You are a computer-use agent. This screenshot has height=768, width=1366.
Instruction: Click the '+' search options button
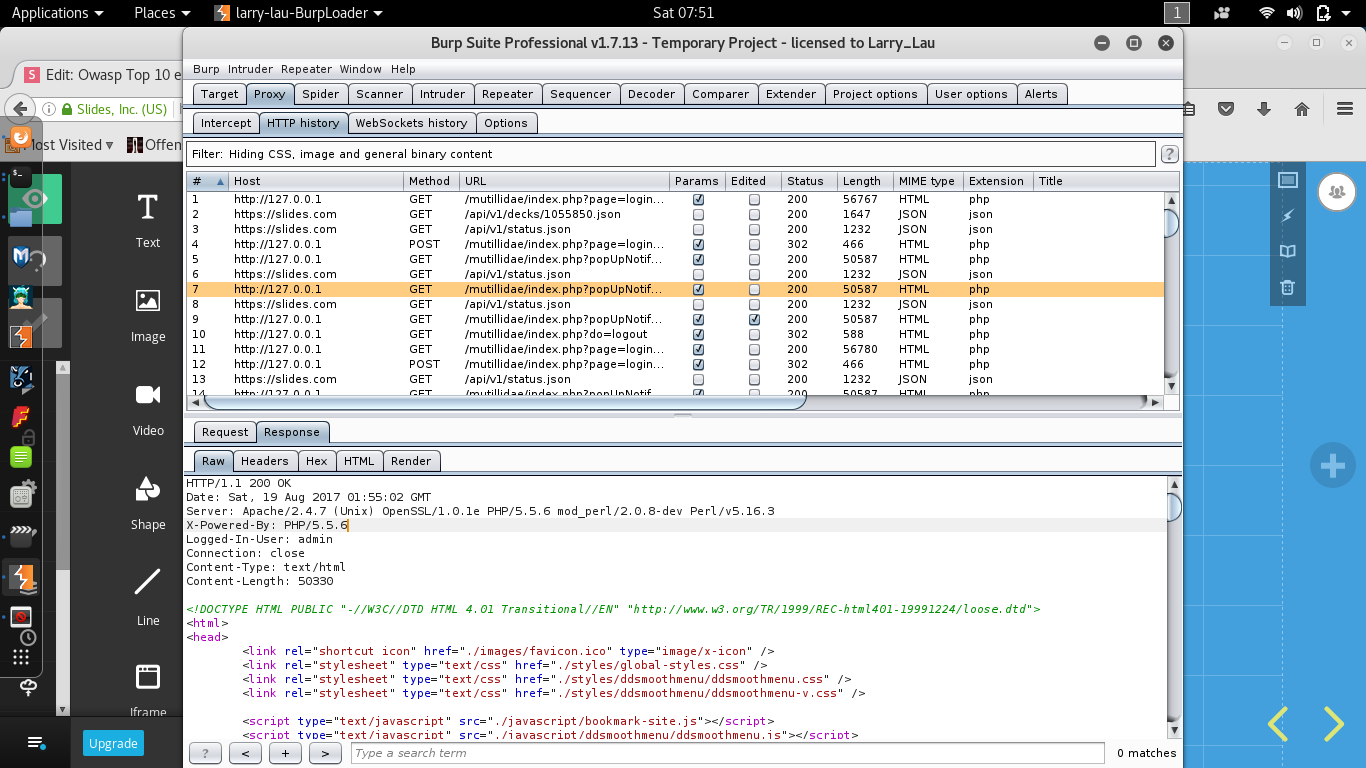(x=285, y=753)
